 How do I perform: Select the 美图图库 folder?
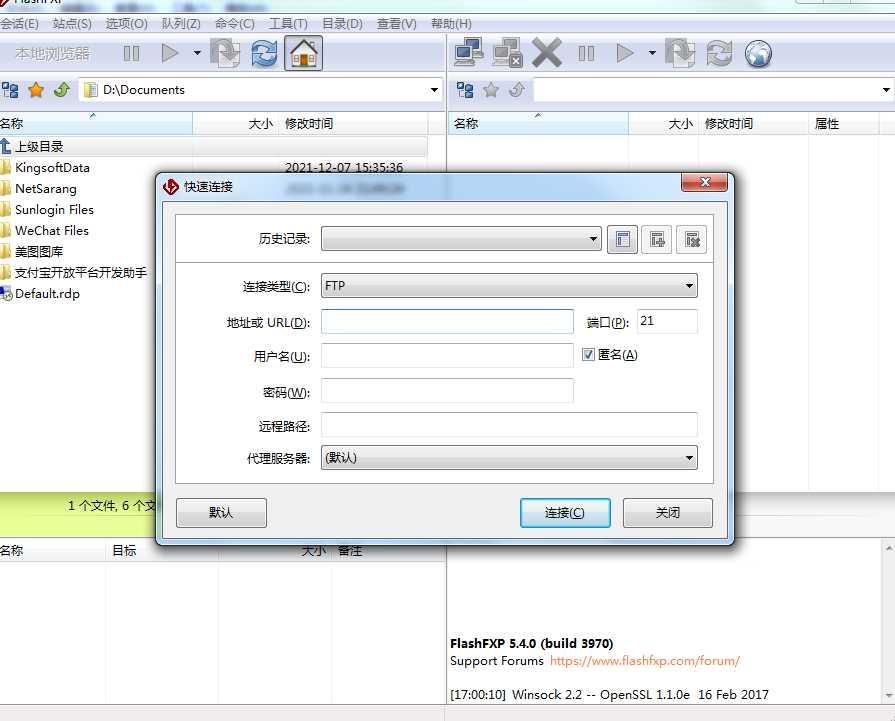tap(38, 252)
